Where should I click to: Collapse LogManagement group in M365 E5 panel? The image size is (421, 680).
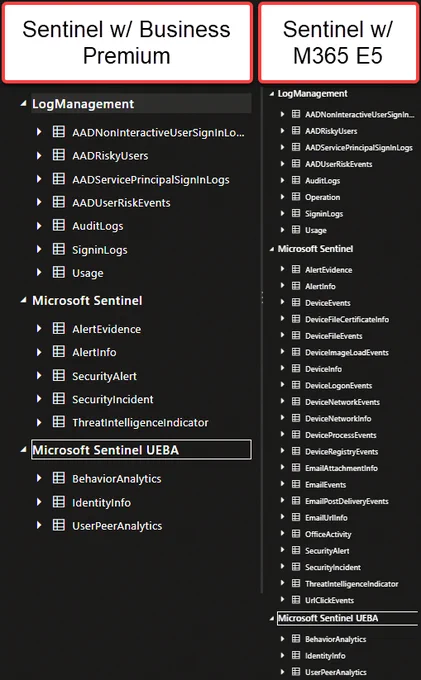[x=272, y=94]
